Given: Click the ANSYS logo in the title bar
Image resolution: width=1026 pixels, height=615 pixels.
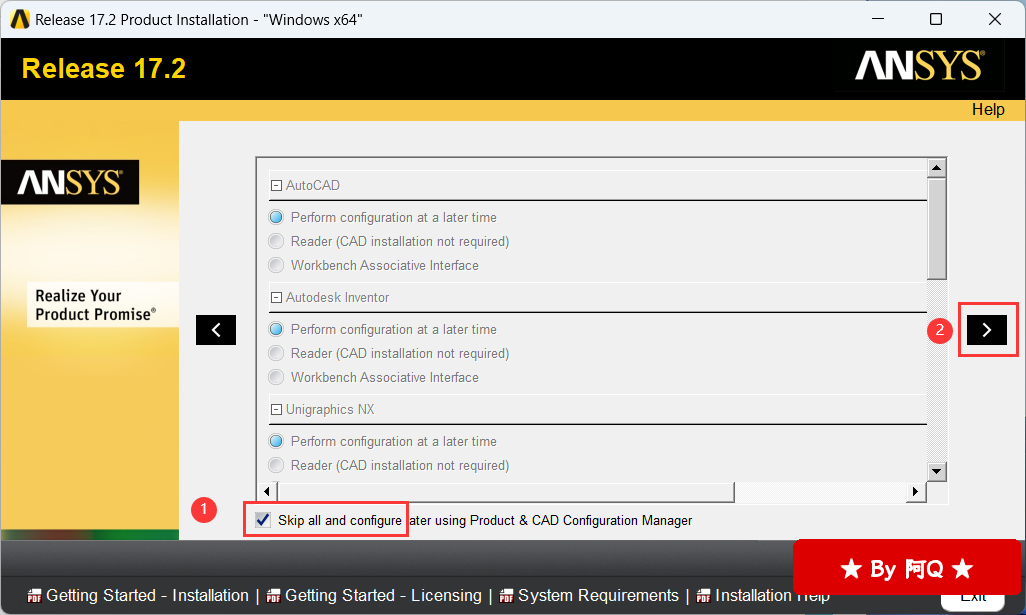Looking at the screenshot, I should [20, 20].
